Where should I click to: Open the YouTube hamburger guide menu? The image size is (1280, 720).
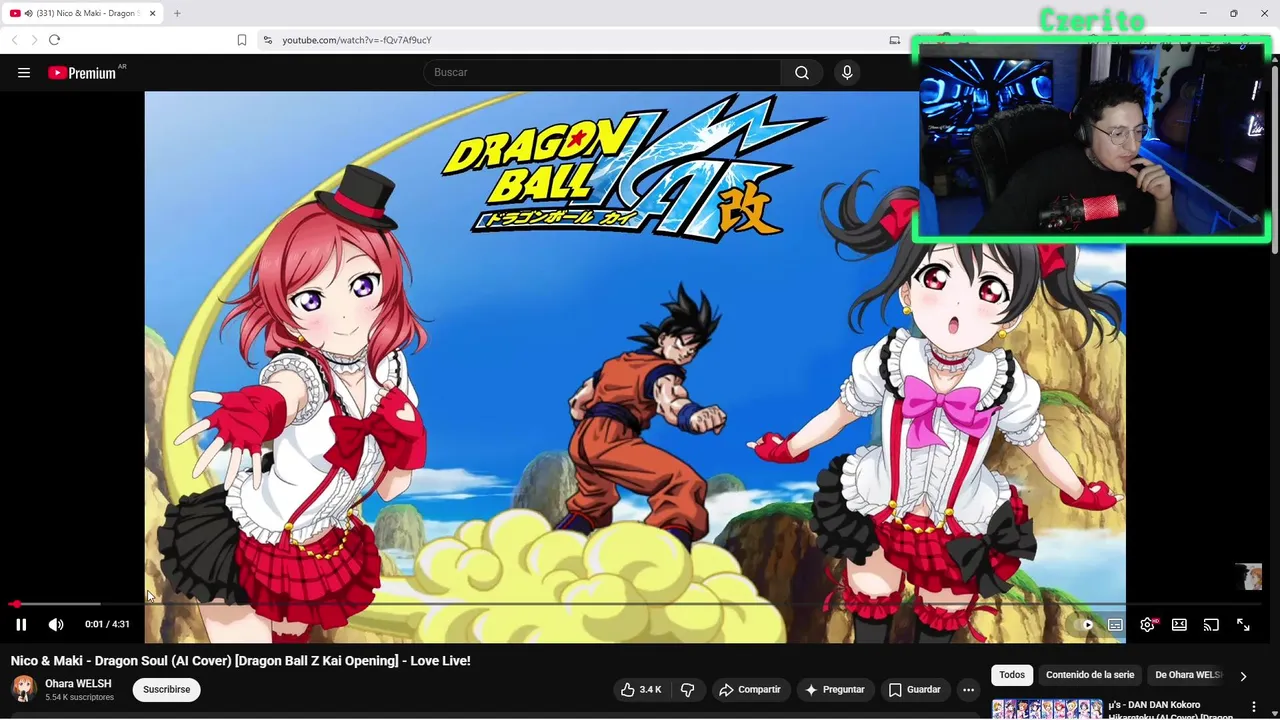(24, 72)
